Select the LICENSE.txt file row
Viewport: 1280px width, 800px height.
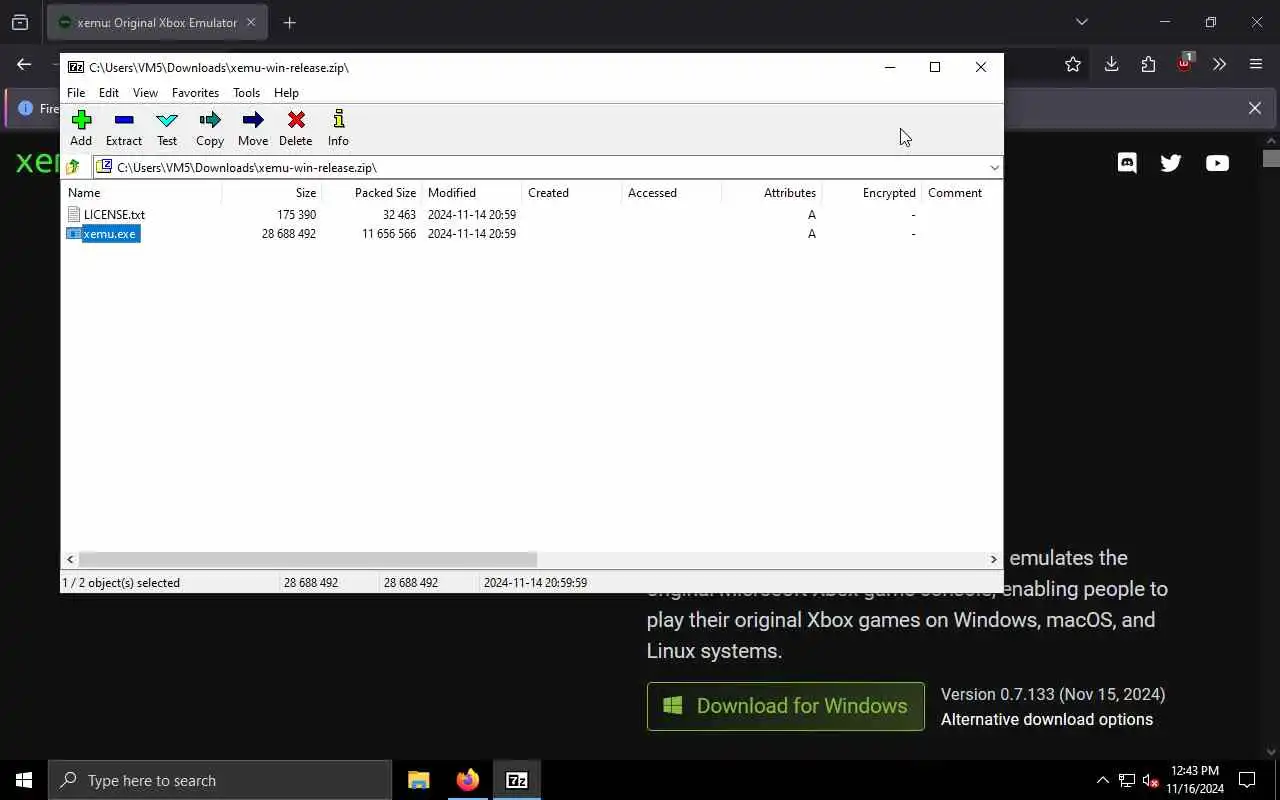point(106,214)
